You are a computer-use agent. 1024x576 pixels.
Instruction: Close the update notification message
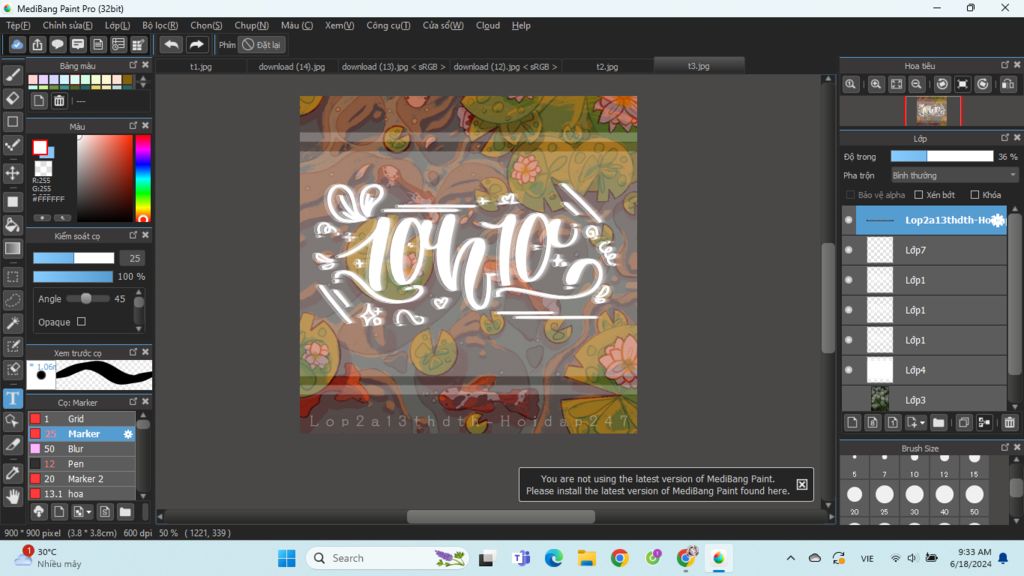tap(801, 485)
